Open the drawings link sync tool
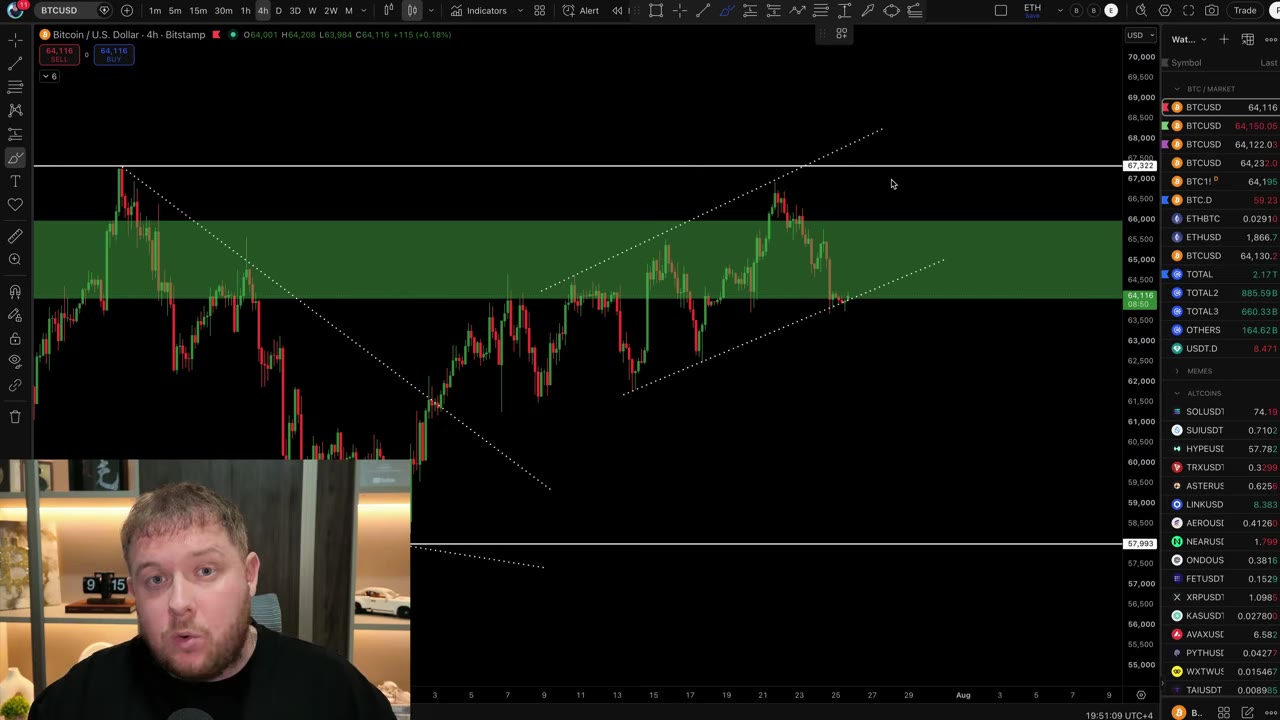The image size is (1280, 720). [15, 385]
